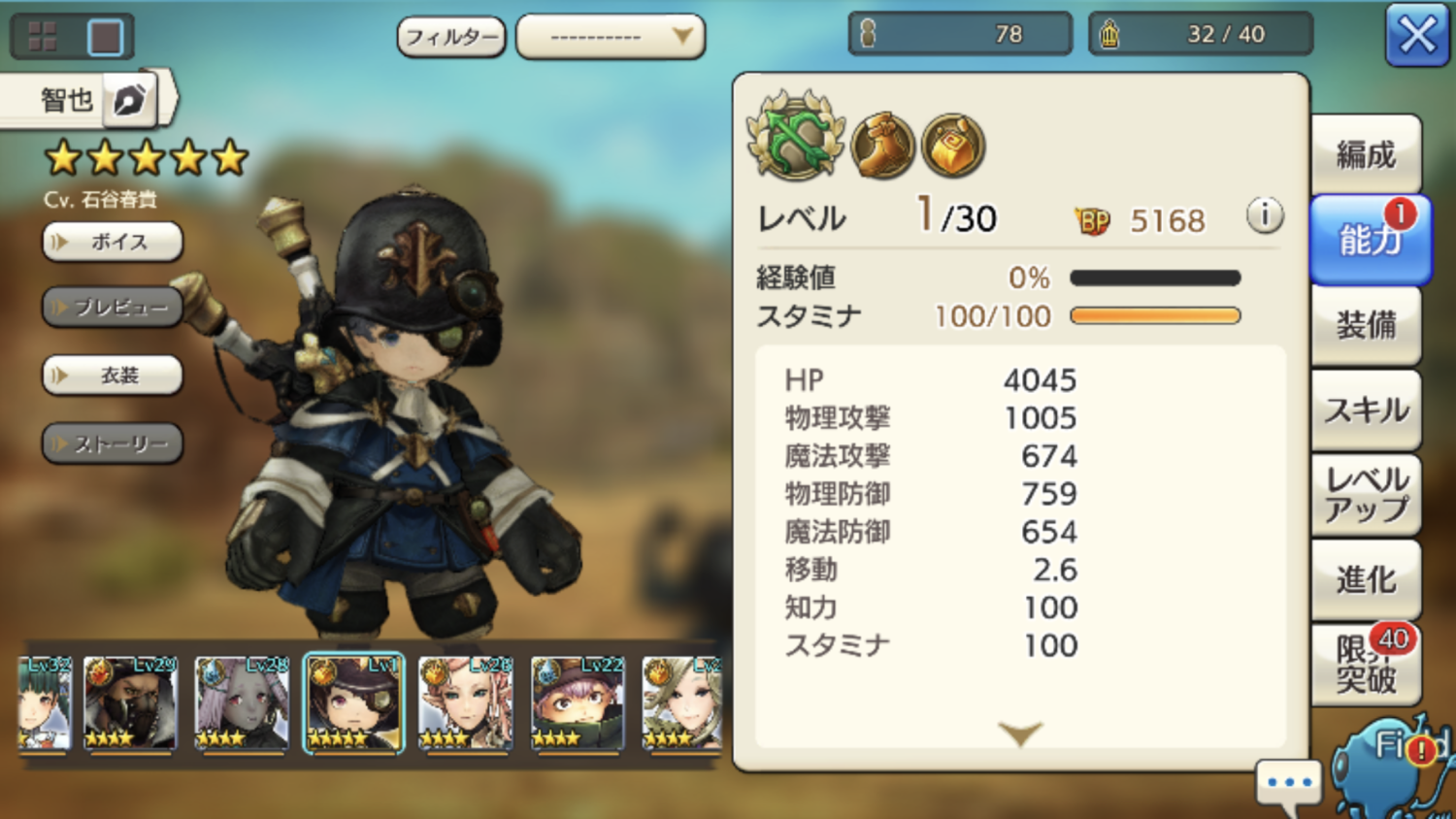Open the 衣装 costume button
The width and height of the screenshot is (1456, 819).
[113, 375]
